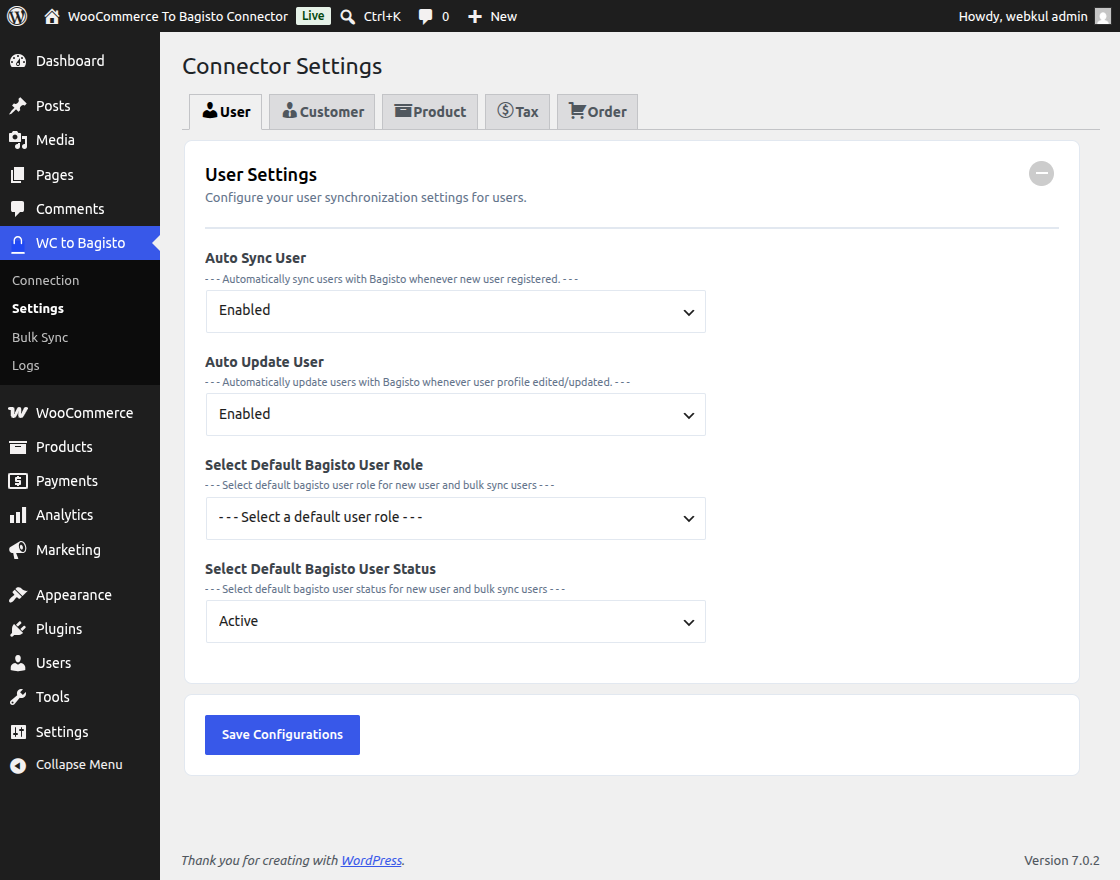Viewport: 1120px width, 880px height.
Task: Open the Marketing menu label
Action: 68,550
